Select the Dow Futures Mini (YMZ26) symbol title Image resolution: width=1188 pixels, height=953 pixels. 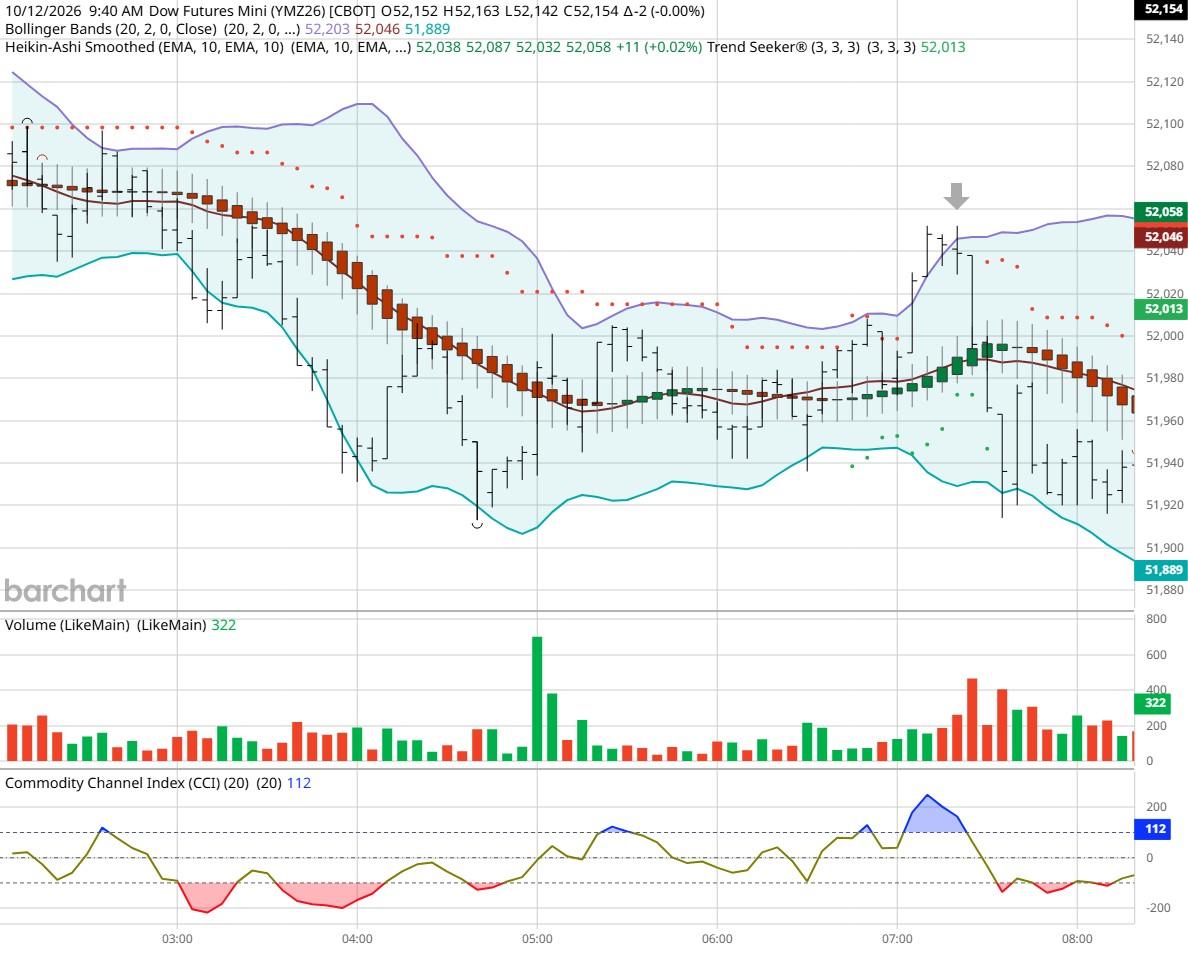236,11
